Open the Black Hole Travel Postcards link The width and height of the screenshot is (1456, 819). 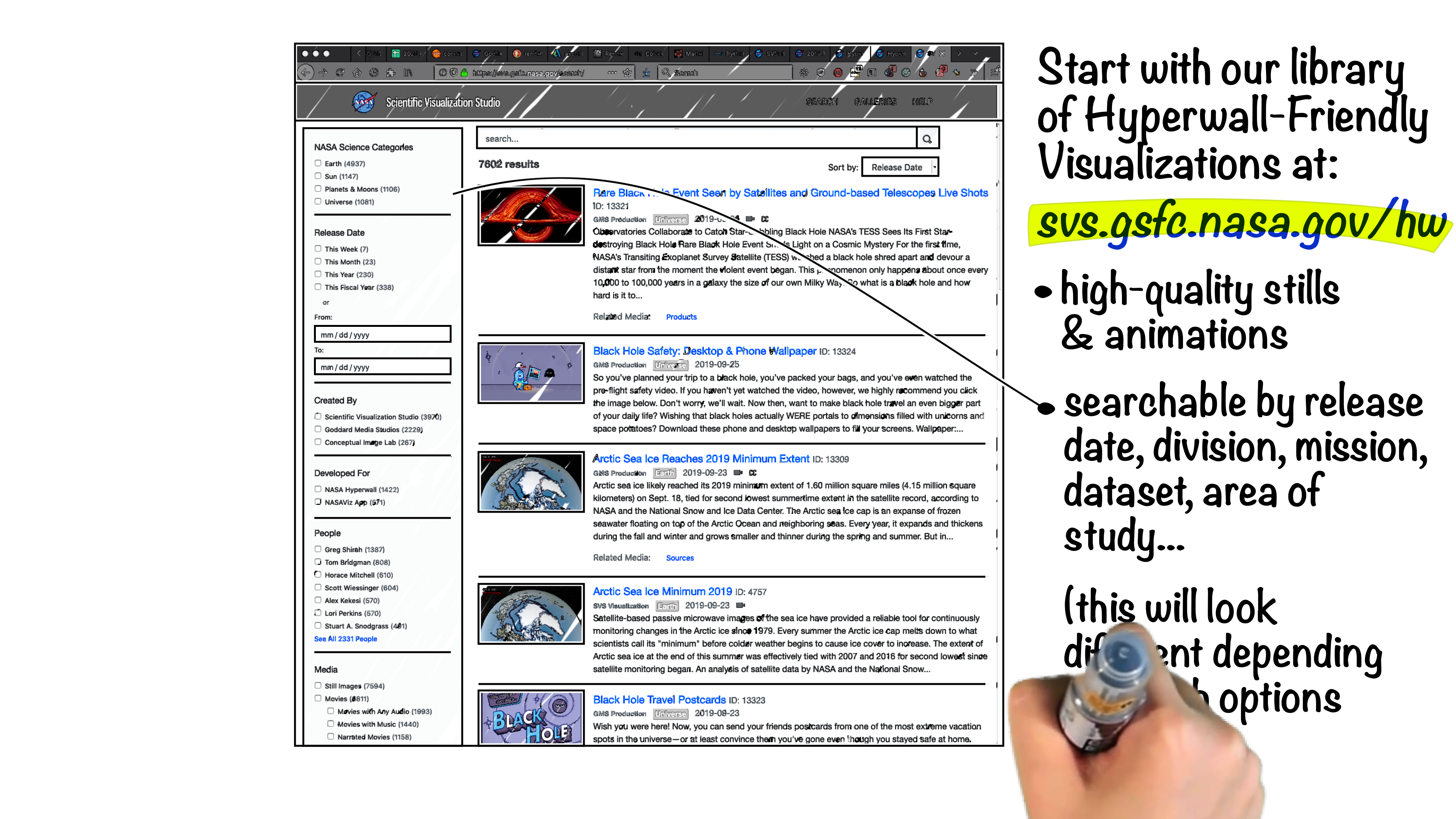659,700
